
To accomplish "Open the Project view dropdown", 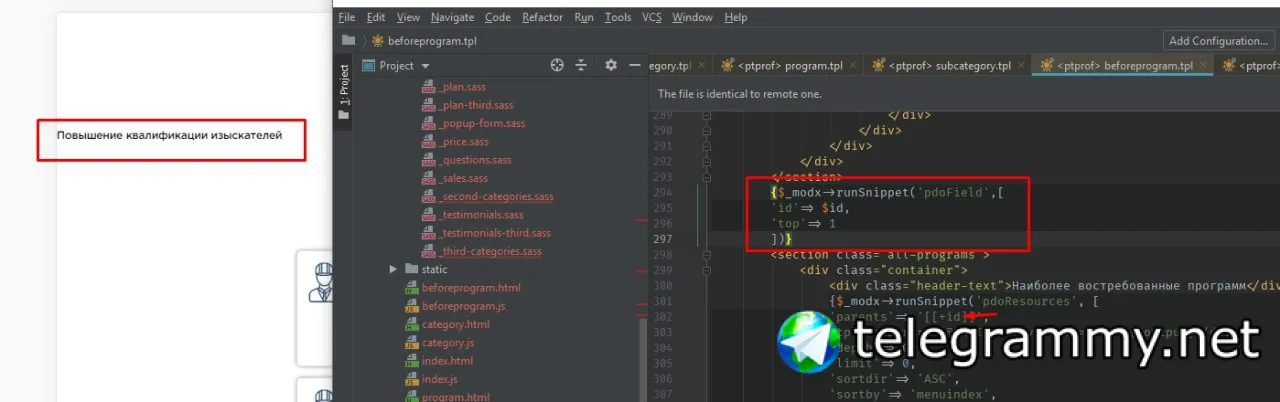I will 425,65.
